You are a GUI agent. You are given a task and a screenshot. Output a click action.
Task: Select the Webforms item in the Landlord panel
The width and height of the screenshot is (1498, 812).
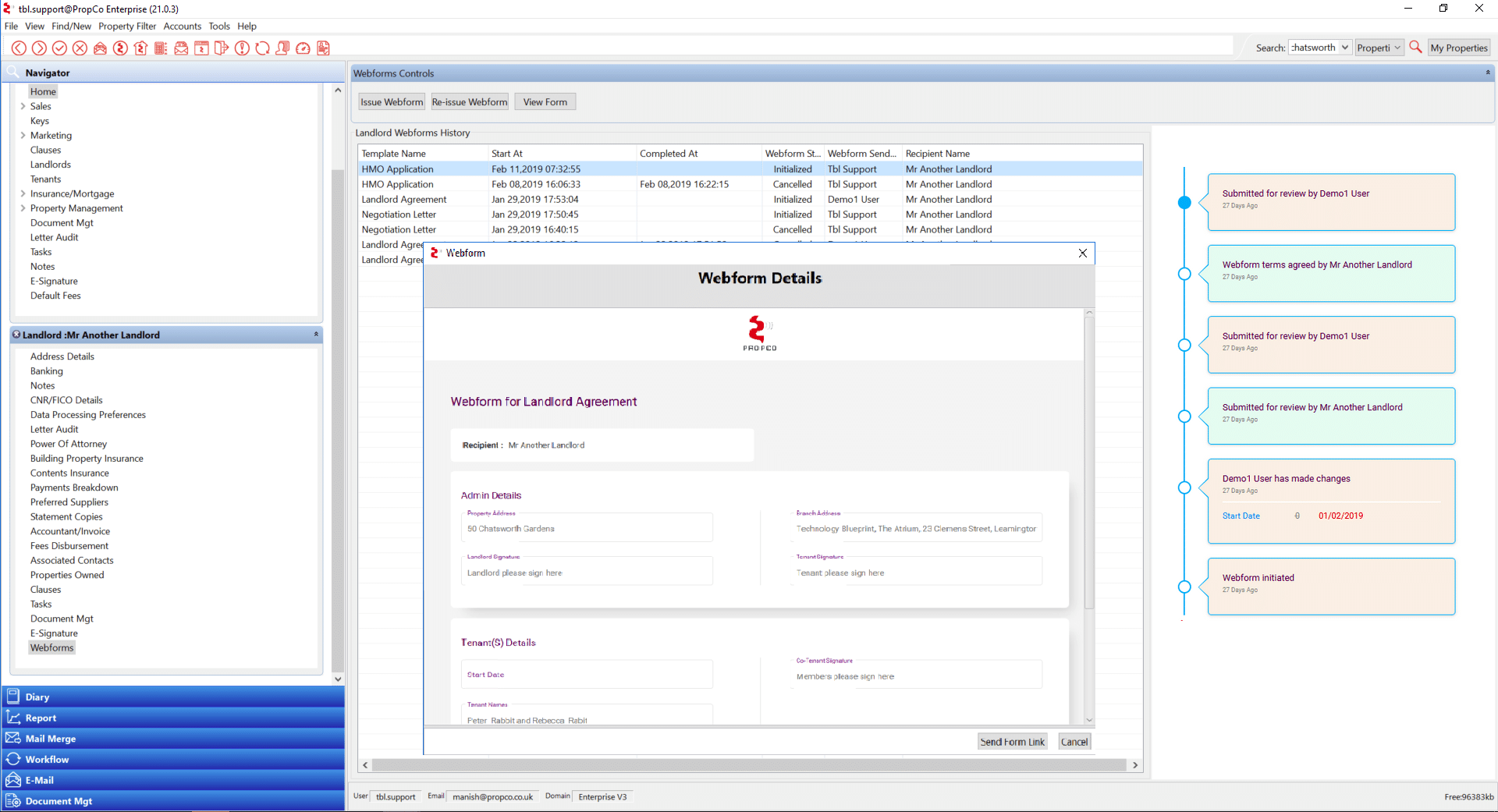pyautogui.click(x=51, y=647)
